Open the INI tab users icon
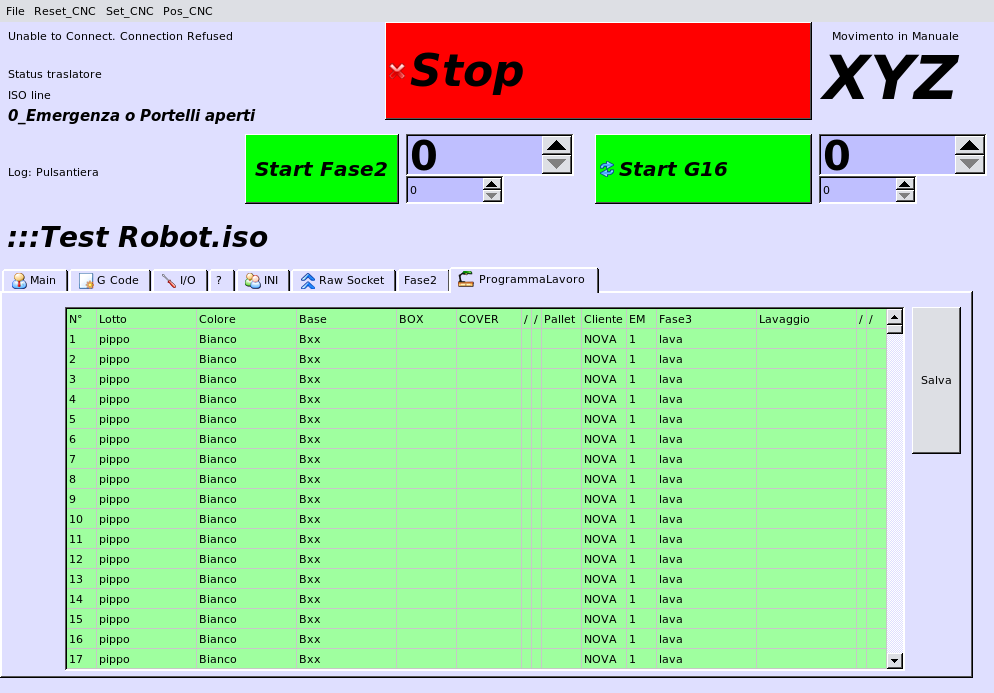 point(252,281)
